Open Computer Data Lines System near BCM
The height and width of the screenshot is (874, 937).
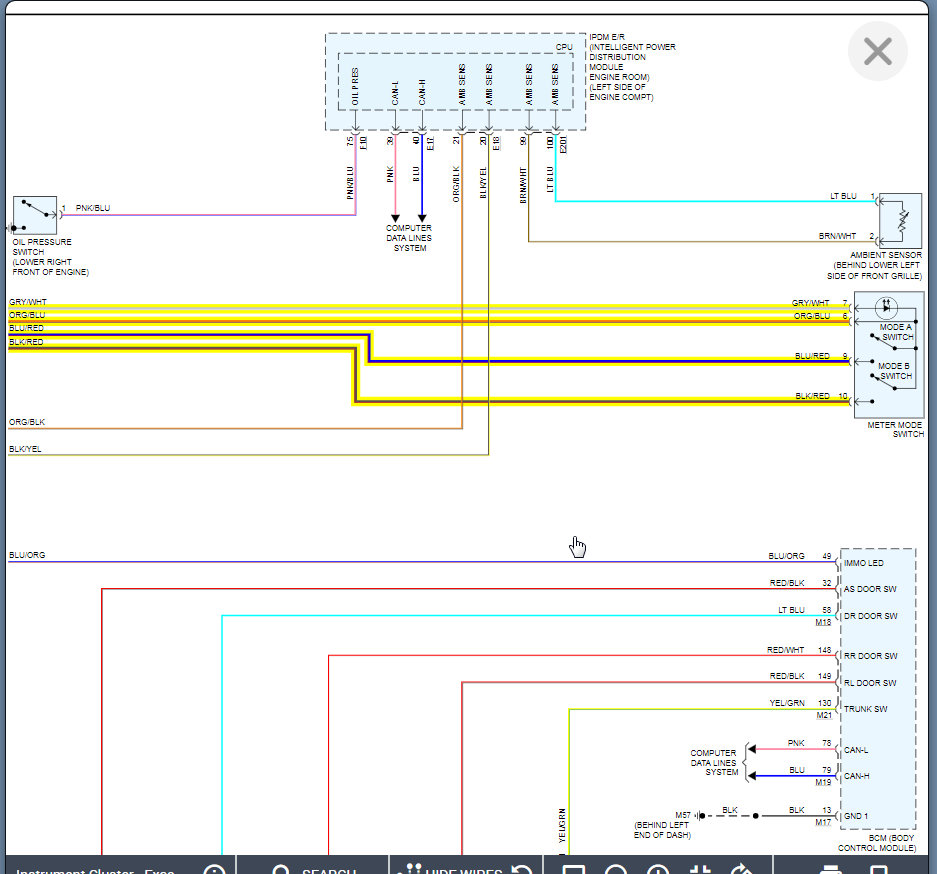714,762
